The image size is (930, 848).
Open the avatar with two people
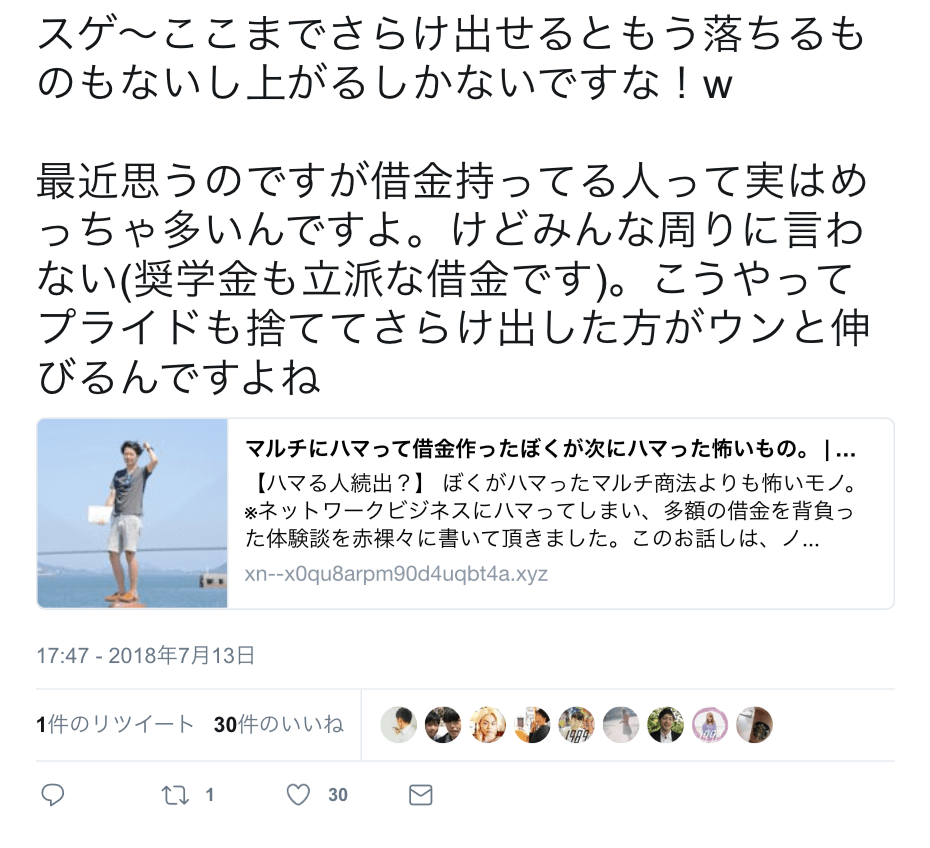(443, 725)
